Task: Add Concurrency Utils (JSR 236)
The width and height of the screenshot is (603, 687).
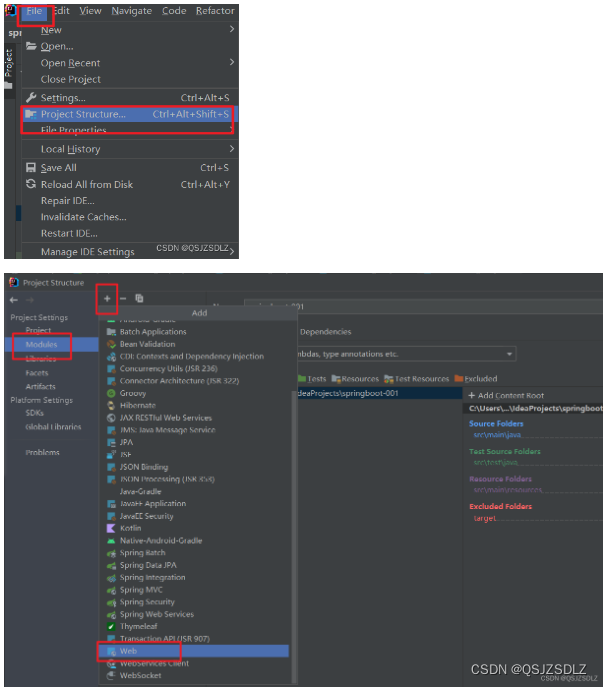Action: [x=168, y=368]
